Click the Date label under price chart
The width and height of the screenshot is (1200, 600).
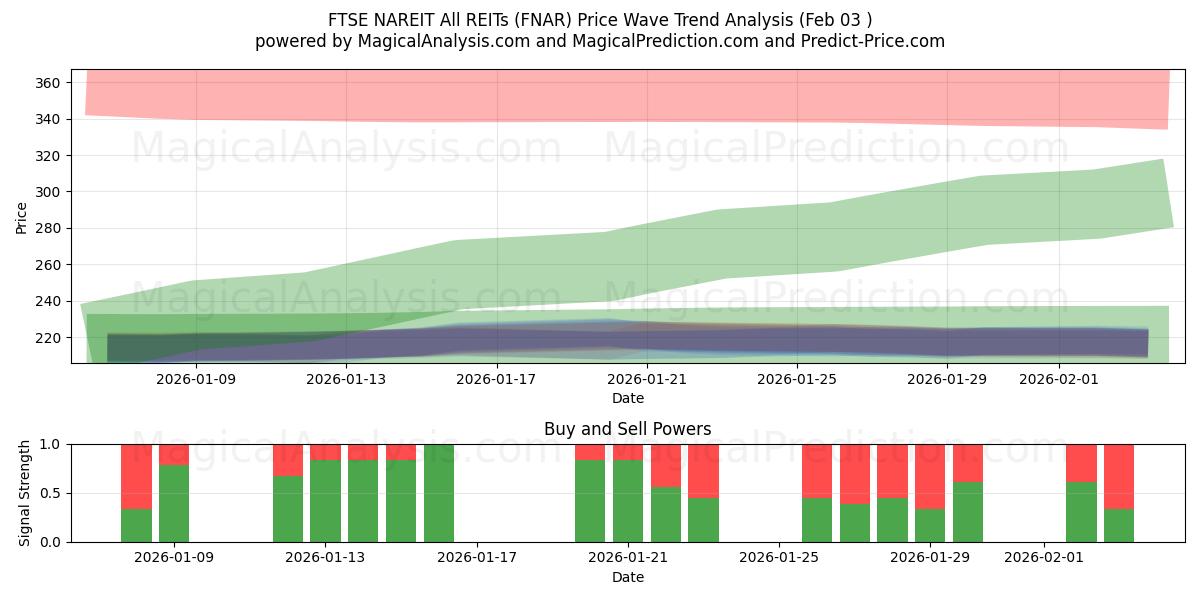click(626, 398)
